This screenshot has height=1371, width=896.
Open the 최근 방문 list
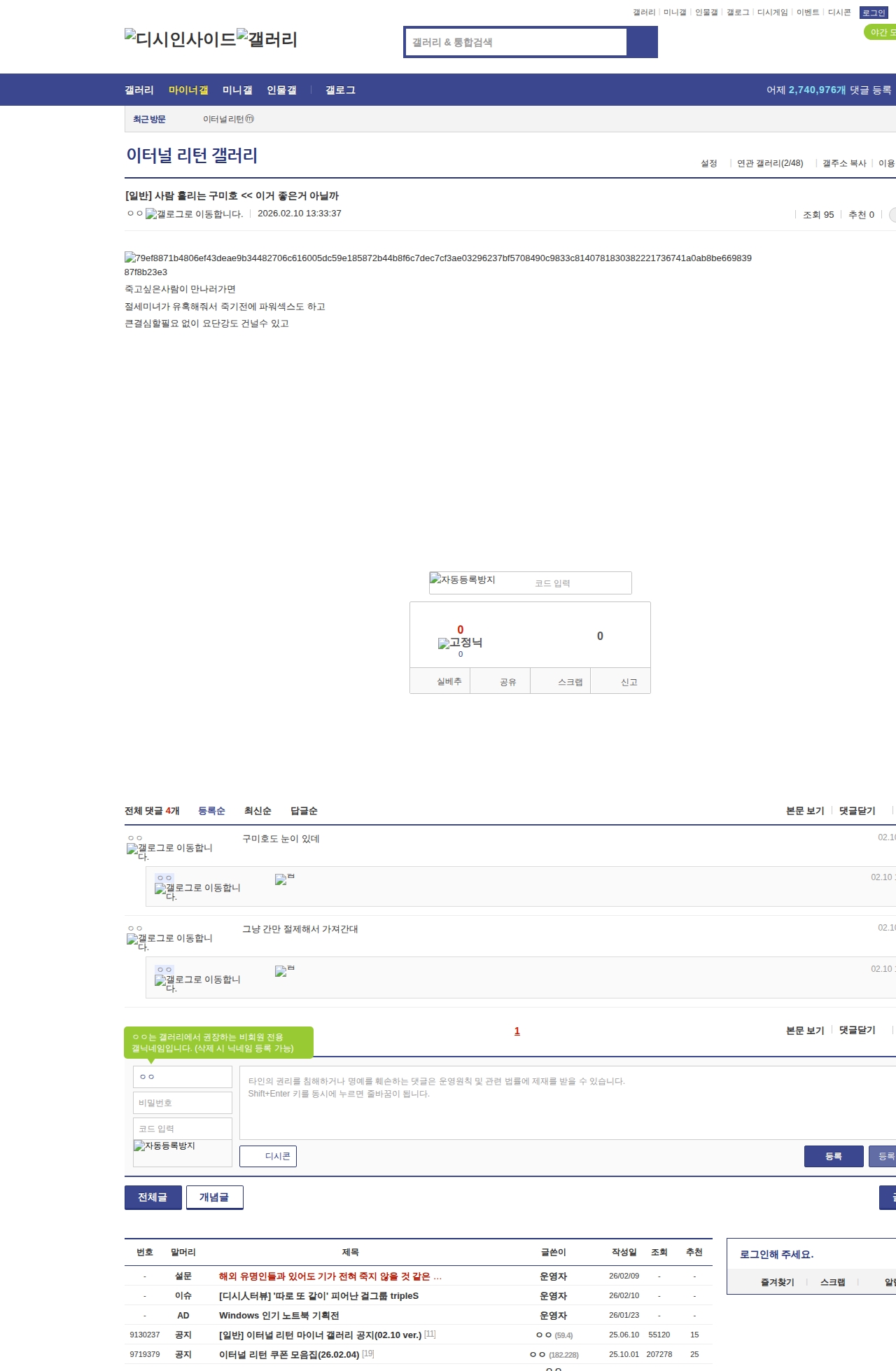click(x=149, y=120)
